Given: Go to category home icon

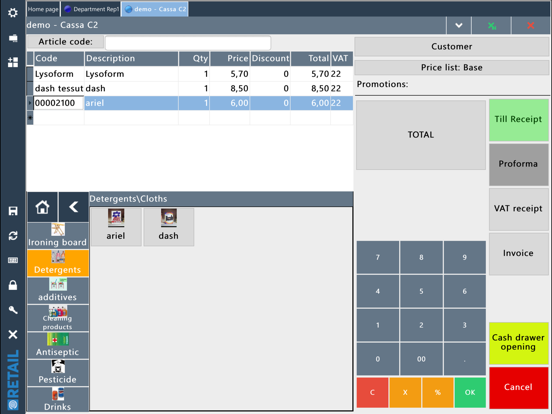Looking at the screenshot, I should [42, 207].
